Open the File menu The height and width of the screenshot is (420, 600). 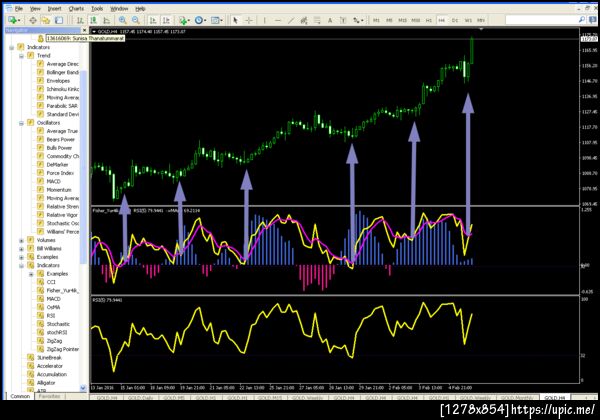tap(18, 8)
